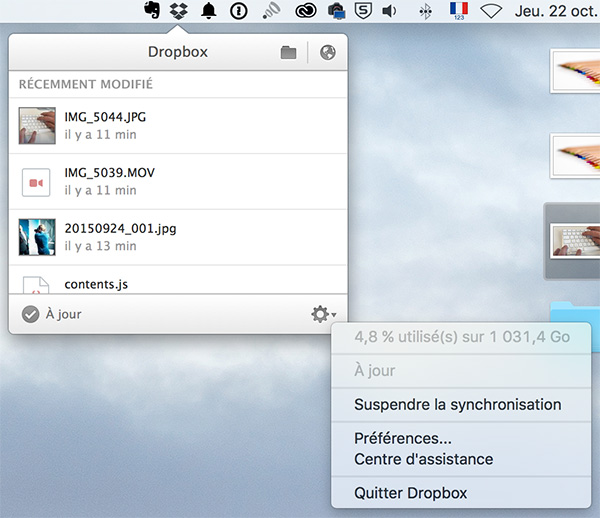Select the IMG_5044.JPG file name
Screen dimensions: 600x518
click(105, 117)
